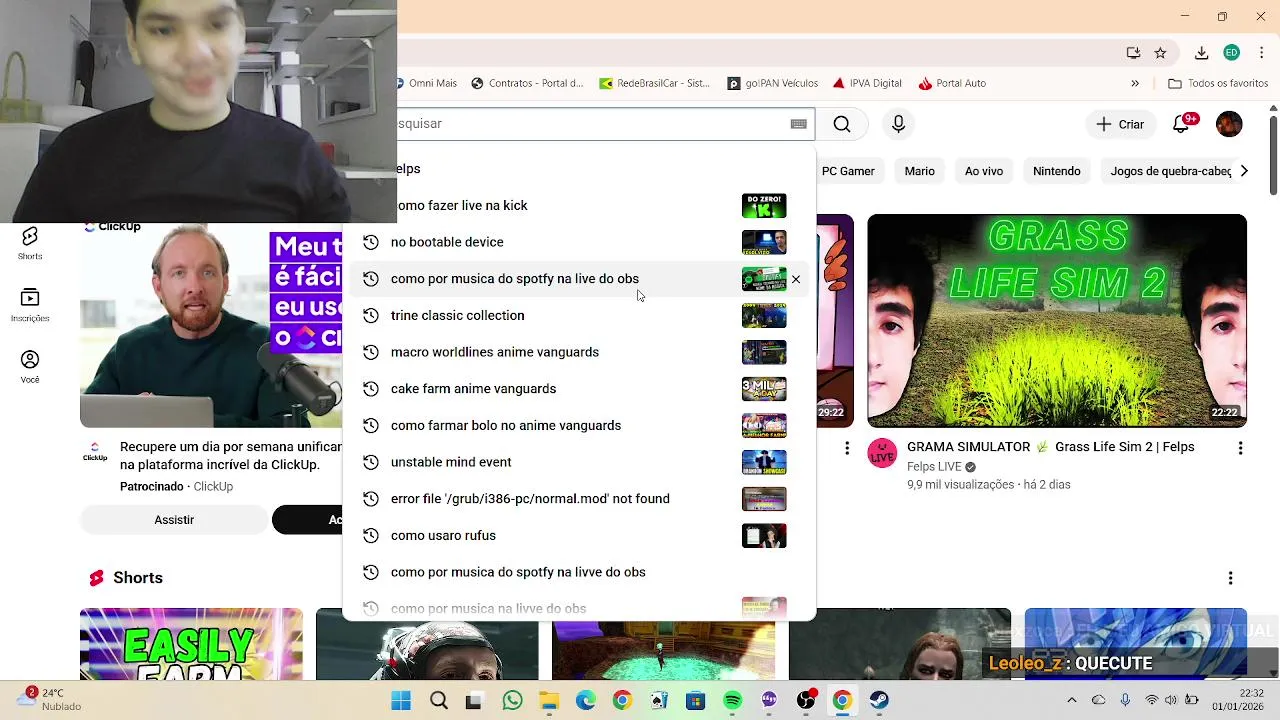1280x720 pixels.
Task: Open Steam from the taskbar
Action: 879,700
